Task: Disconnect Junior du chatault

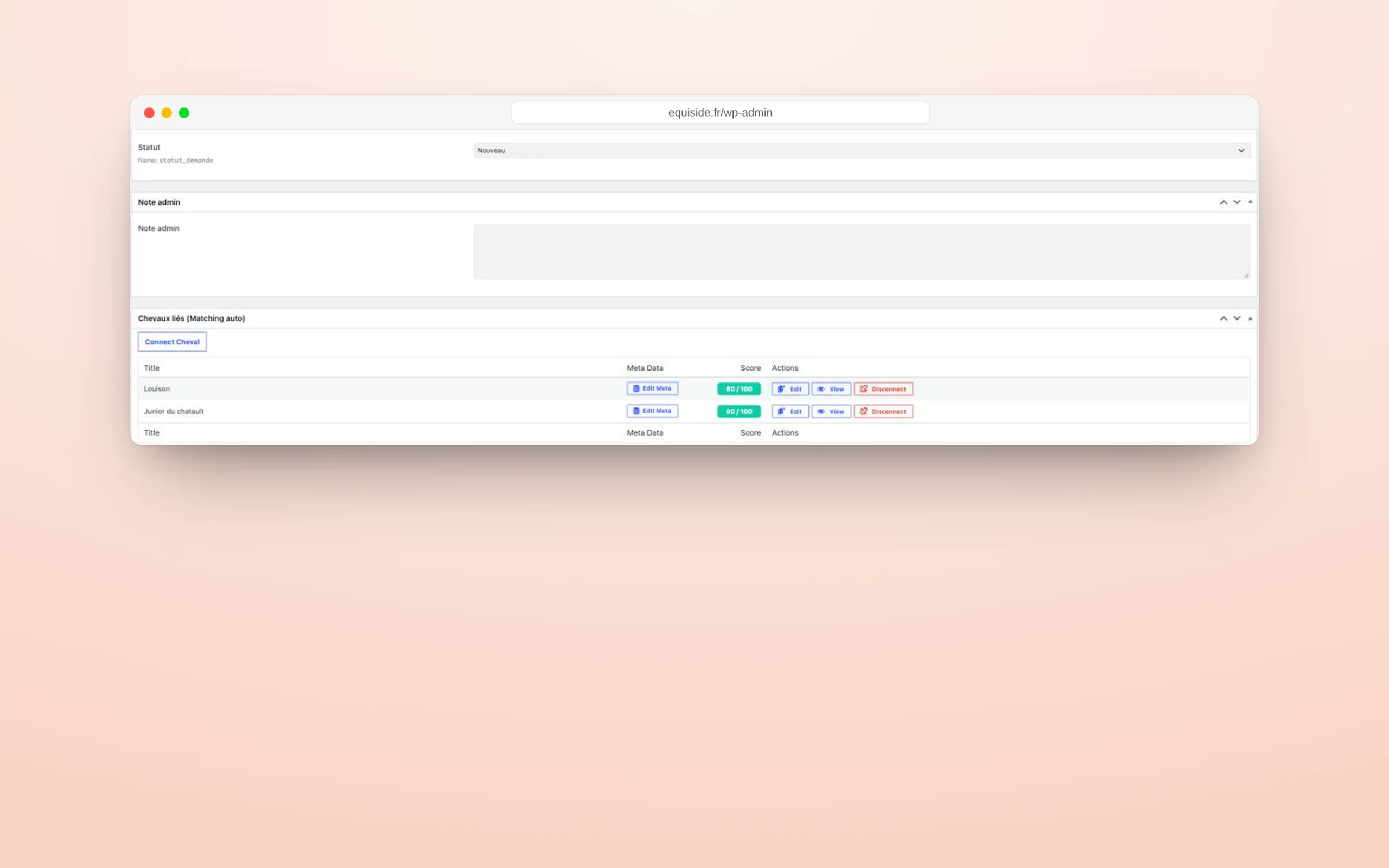Action: (883, 412)
